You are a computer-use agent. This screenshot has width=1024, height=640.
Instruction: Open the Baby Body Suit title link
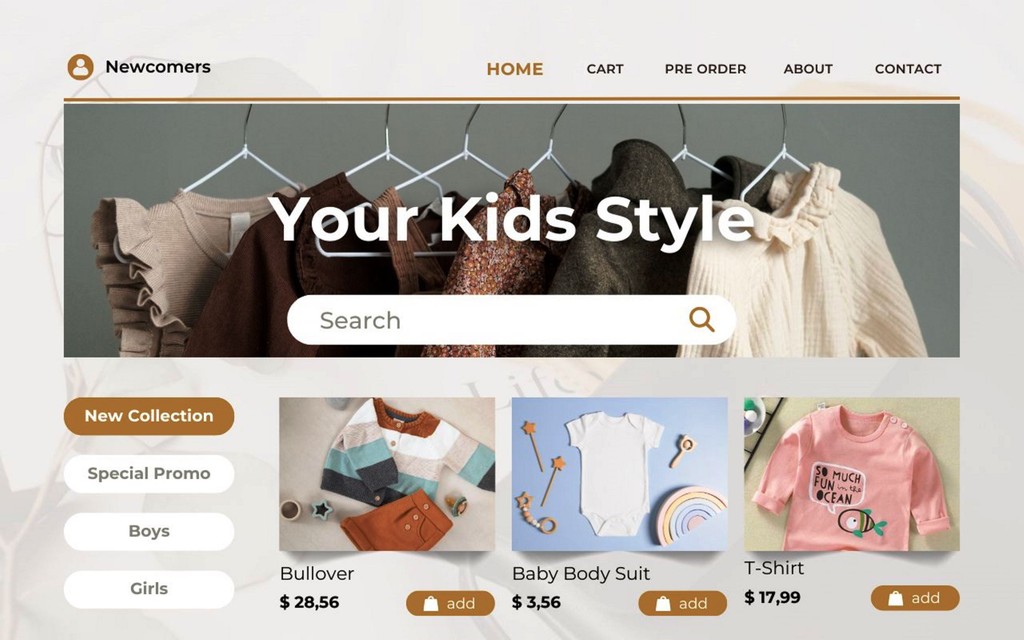coord(581,573)
